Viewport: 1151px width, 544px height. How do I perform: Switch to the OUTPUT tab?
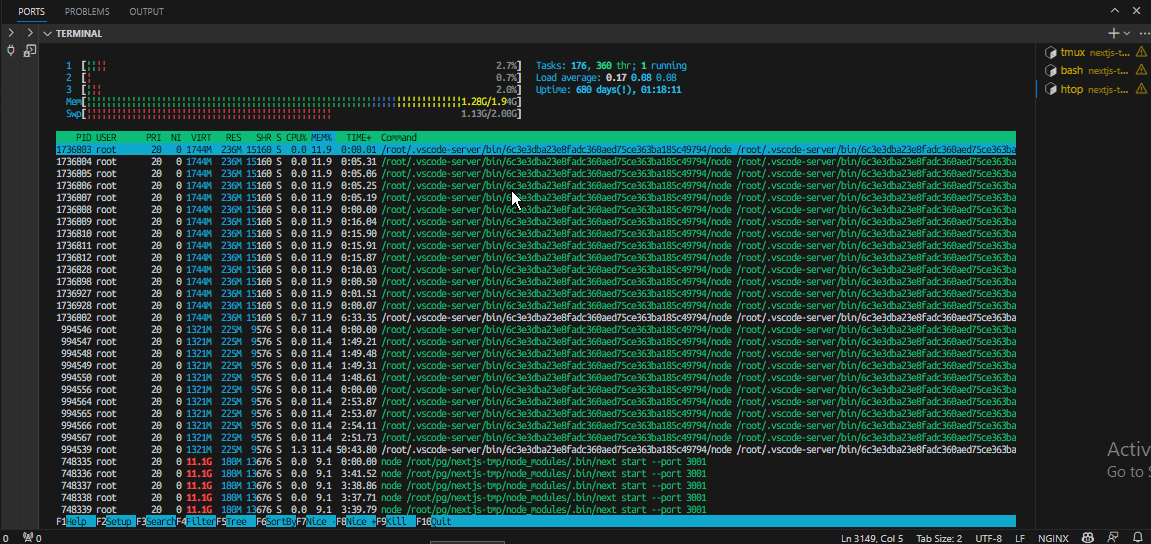click(146, 12)
